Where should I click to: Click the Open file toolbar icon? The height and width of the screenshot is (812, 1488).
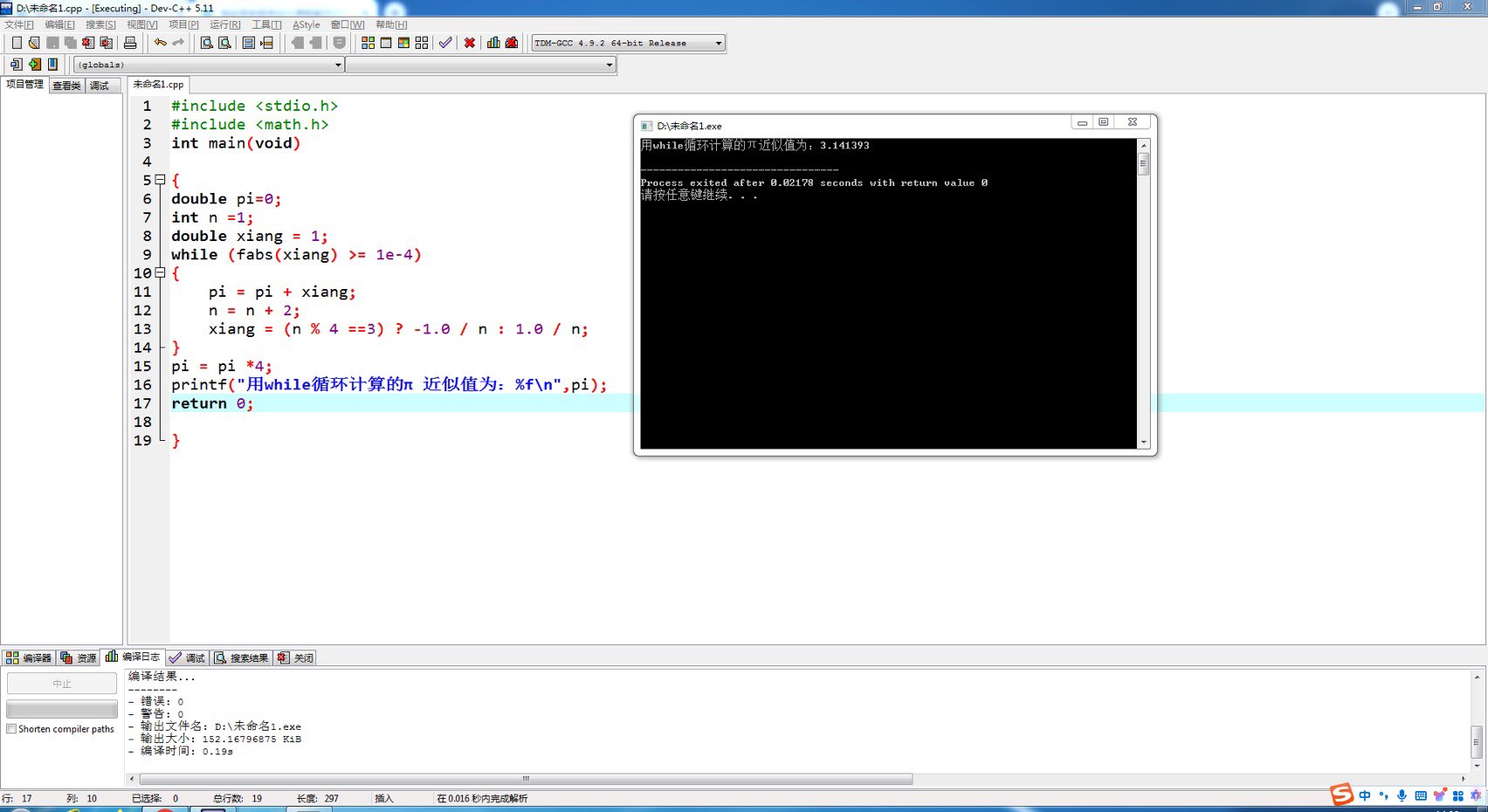coord(34,43)
